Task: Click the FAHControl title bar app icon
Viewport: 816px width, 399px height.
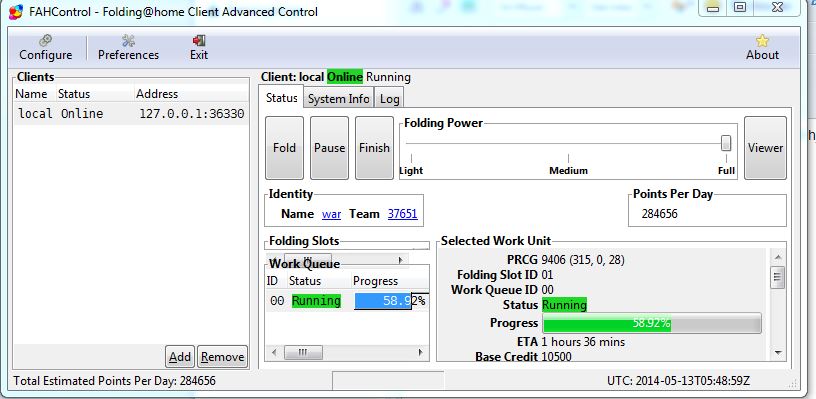Action: coord(16,11)
